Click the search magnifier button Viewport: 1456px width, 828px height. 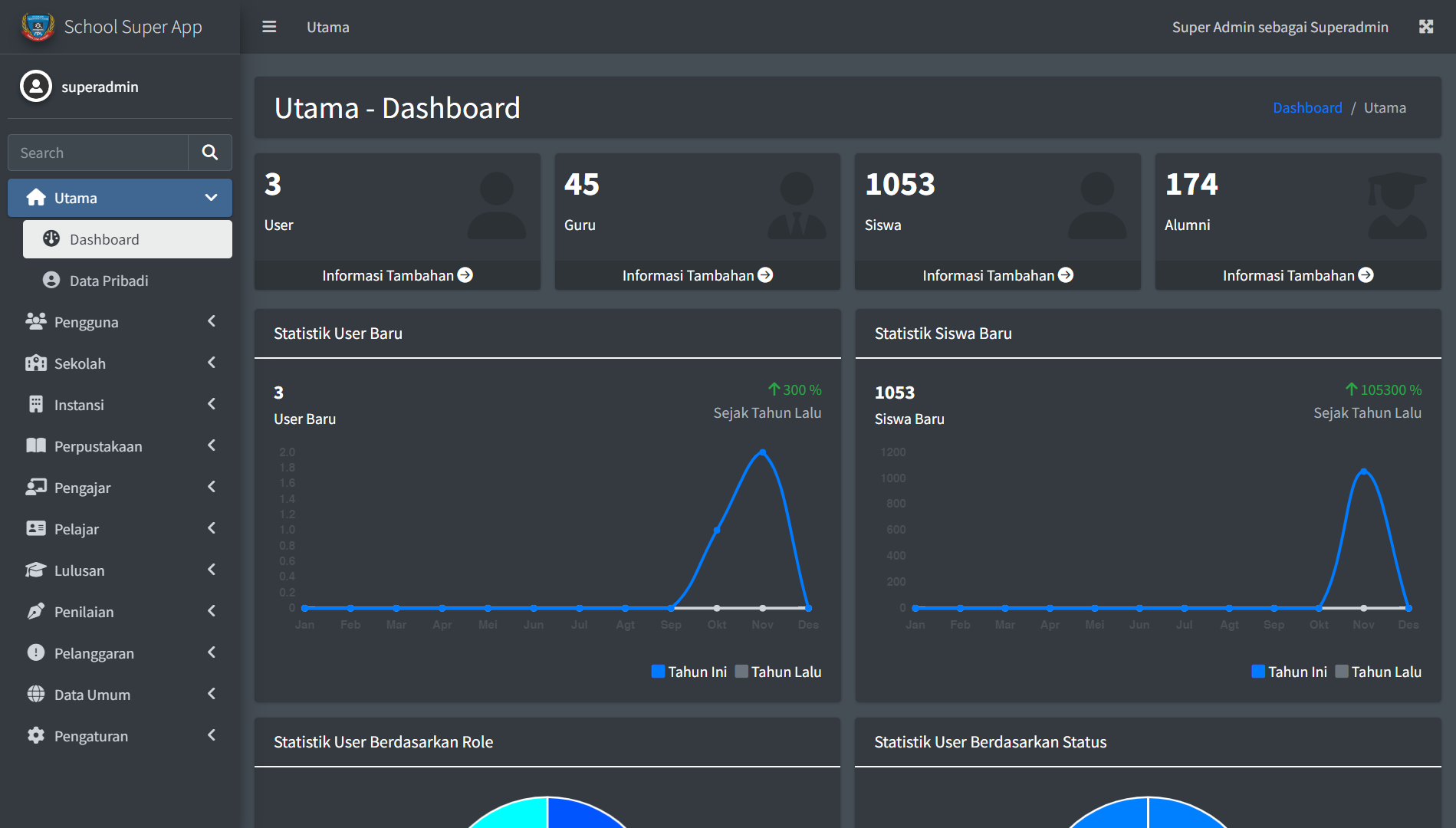(209, 153)
